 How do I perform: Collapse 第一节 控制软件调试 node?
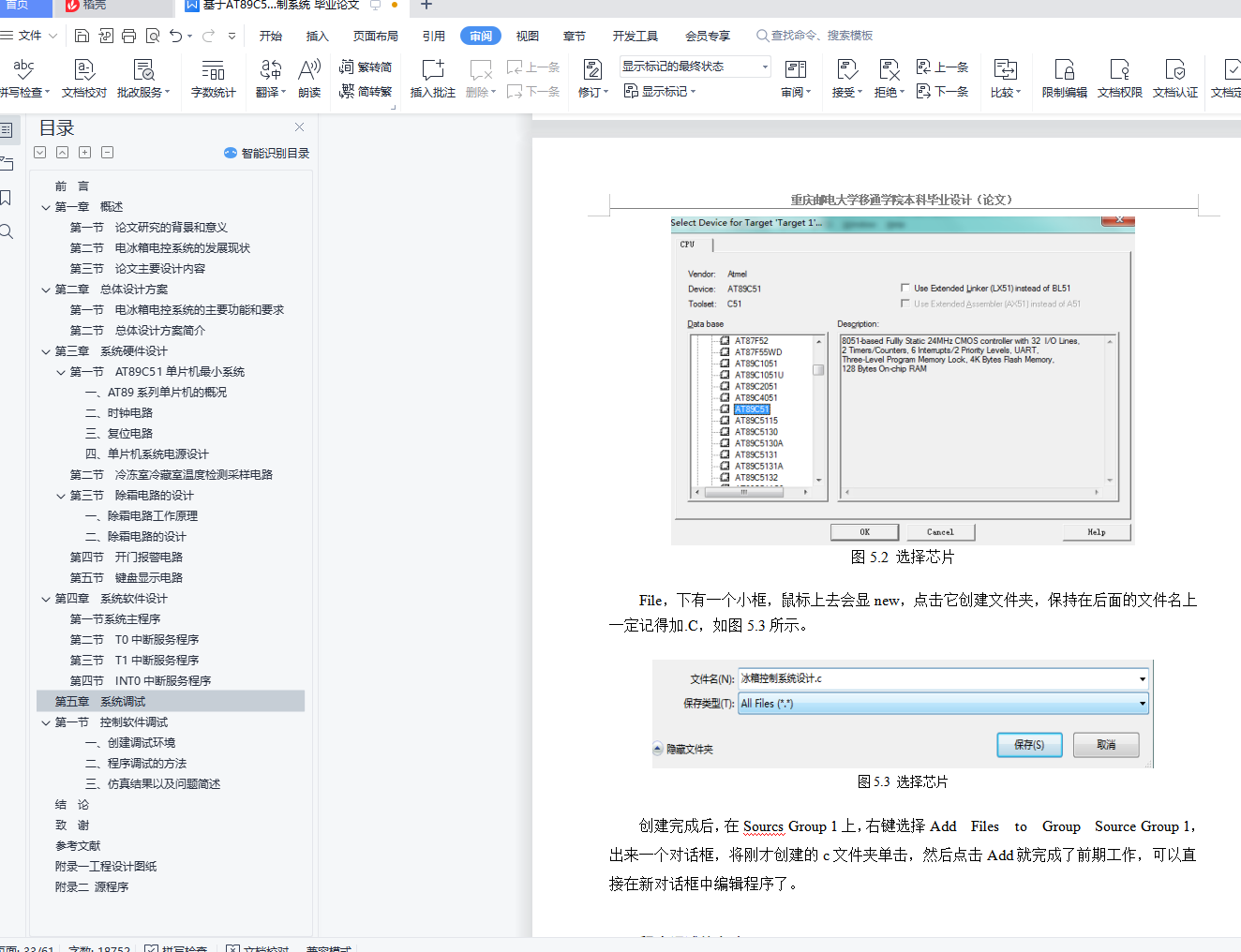pyautogui.click(x=46, y=722)
